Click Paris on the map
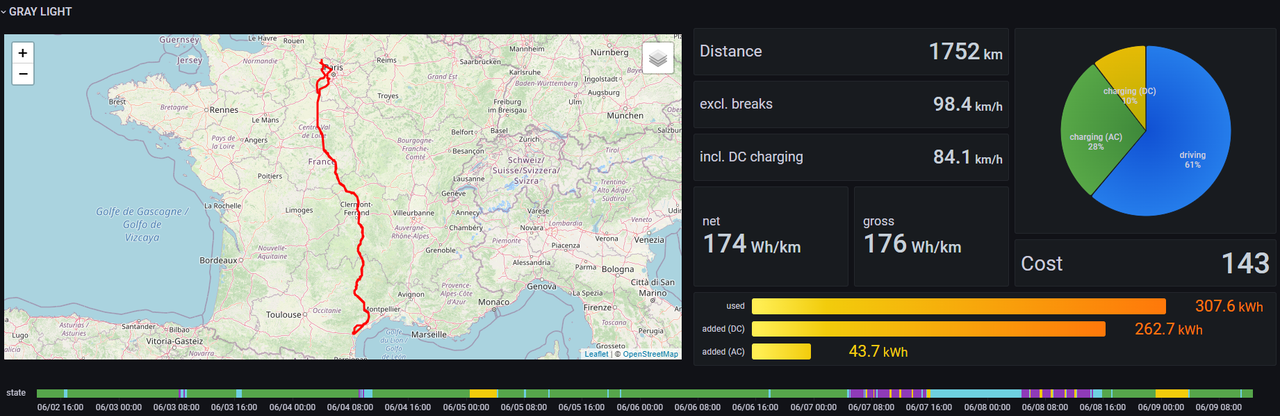The height and width of the screenshot is (416, 1280). 334,69
